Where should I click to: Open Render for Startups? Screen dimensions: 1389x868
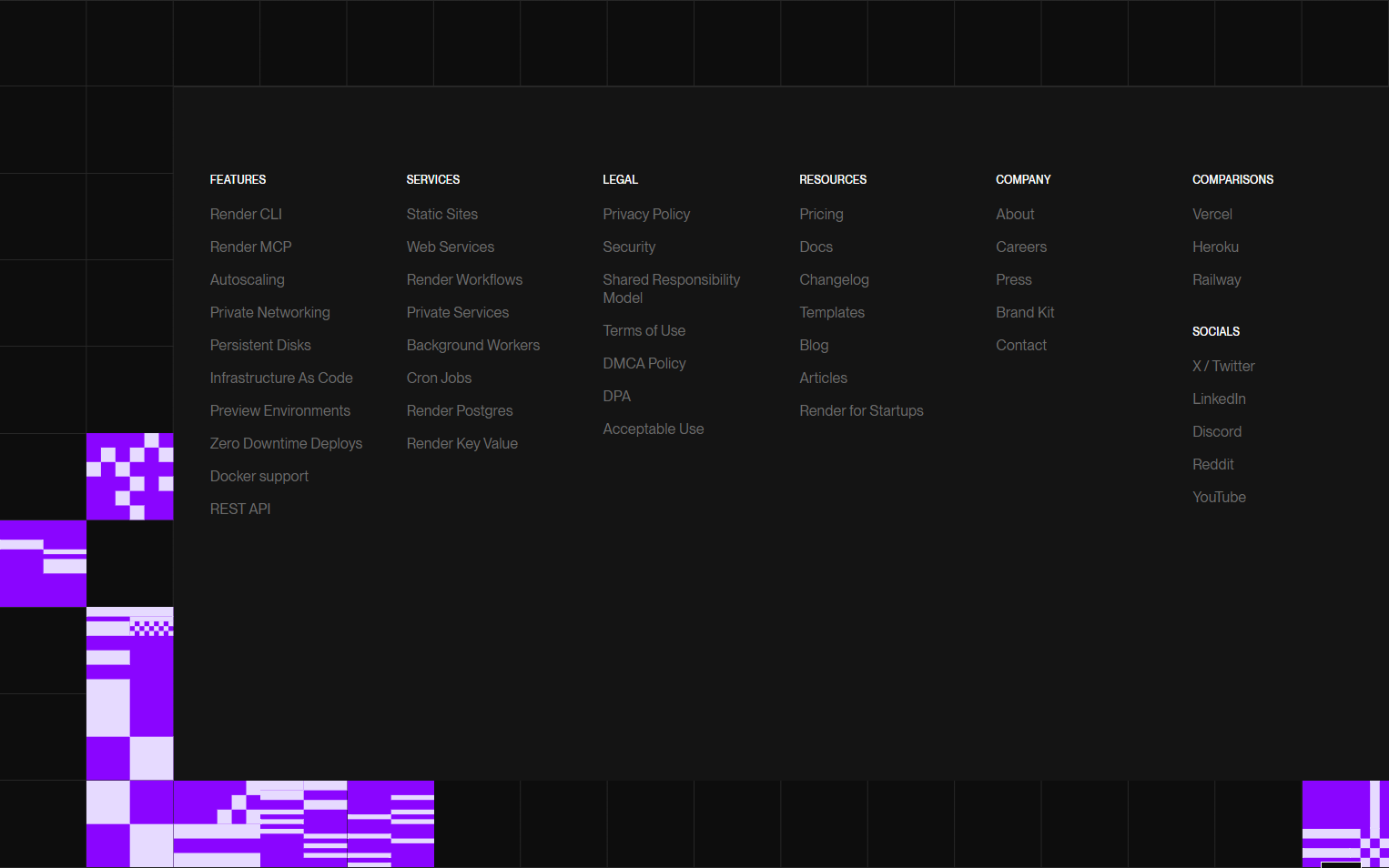(x=861, y=410)
